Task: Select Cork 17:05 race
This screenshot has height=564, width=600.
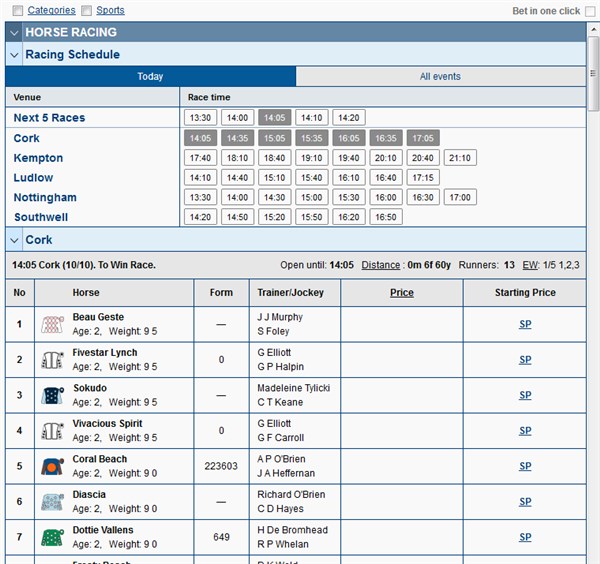Action: (423, 138)
